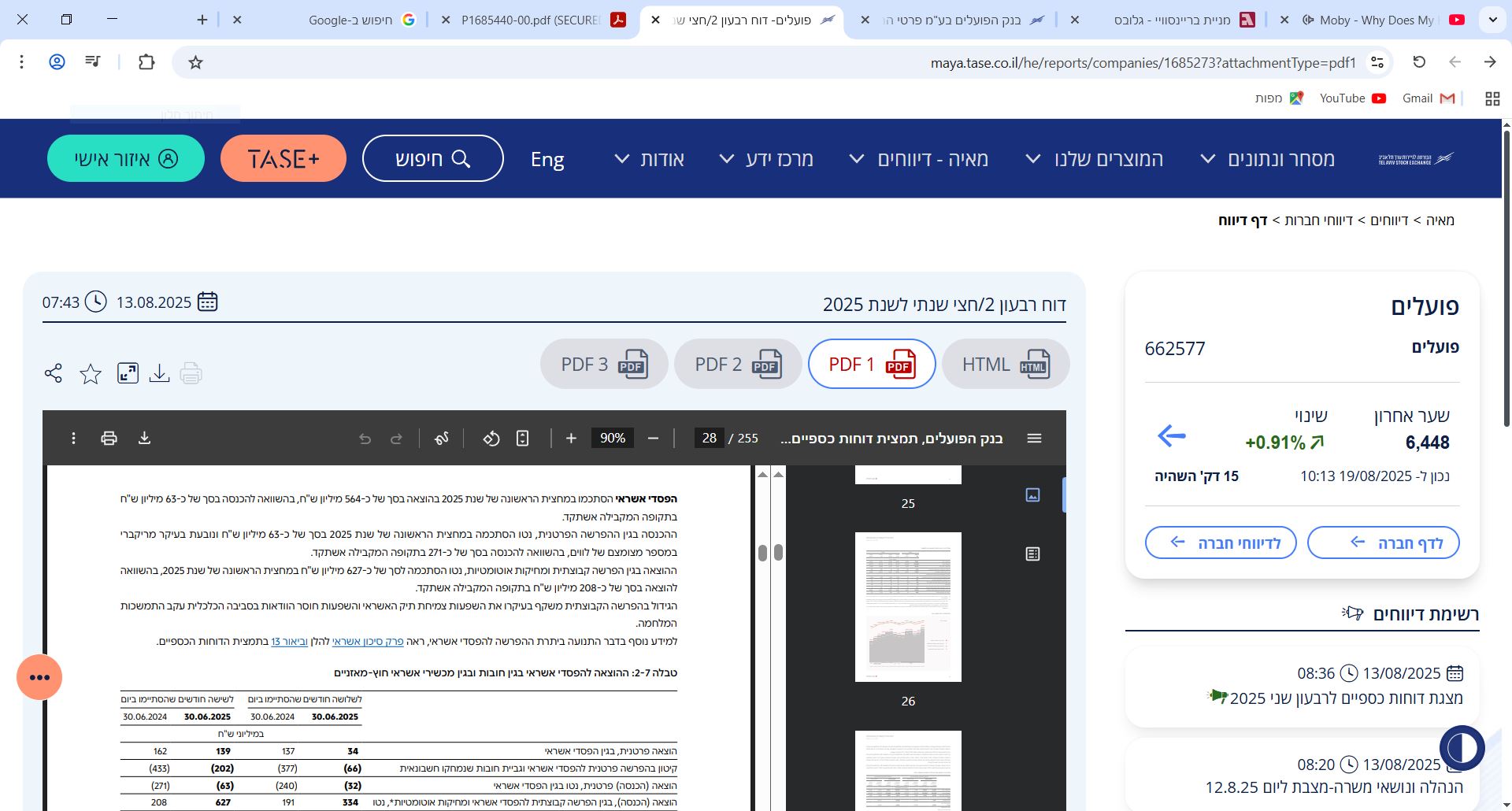
Task: Open the Chrome three-dot menu
Action: click(22, 61)
